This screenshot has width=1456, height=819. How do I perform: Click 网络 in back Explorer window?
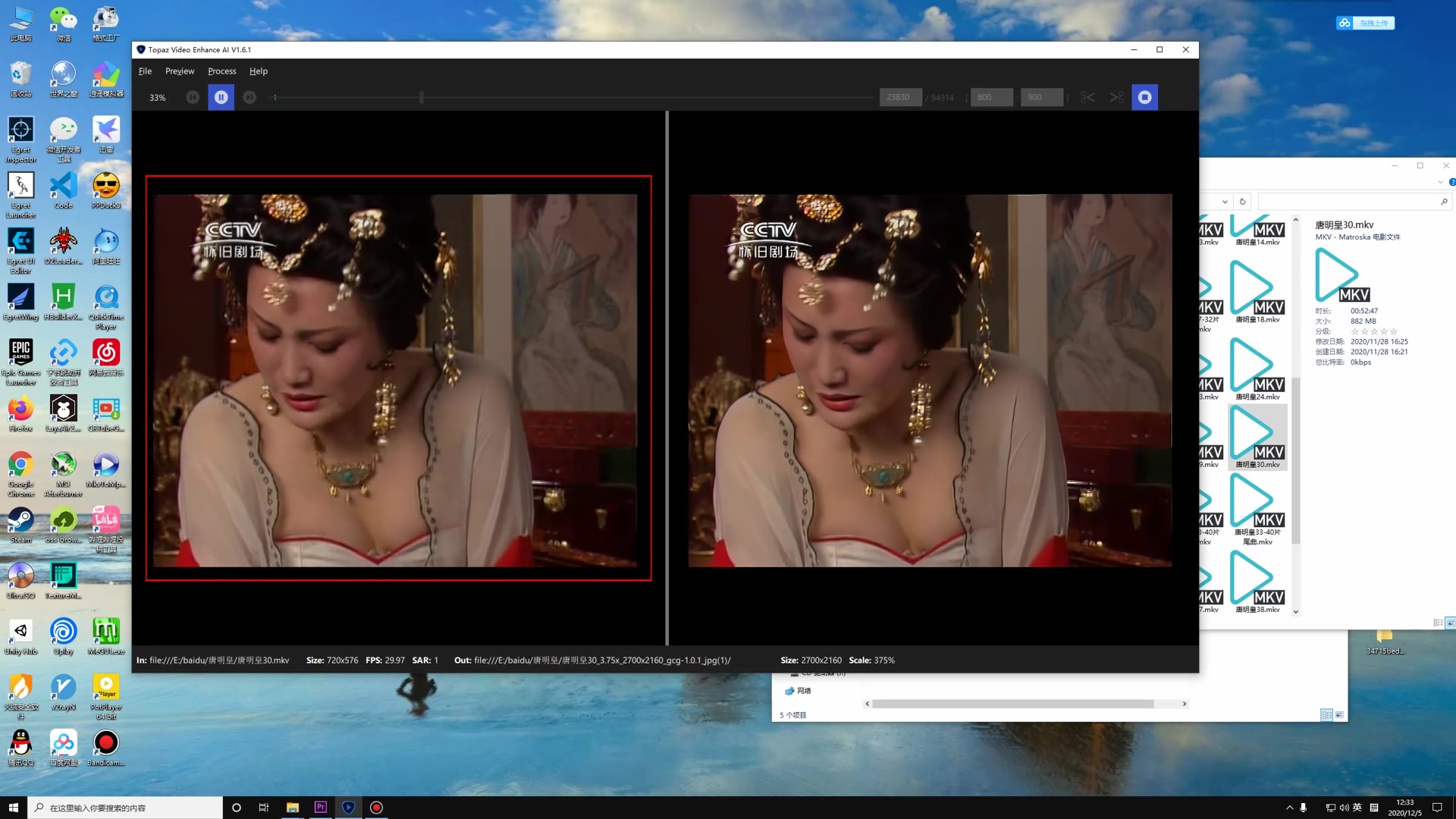804,691
